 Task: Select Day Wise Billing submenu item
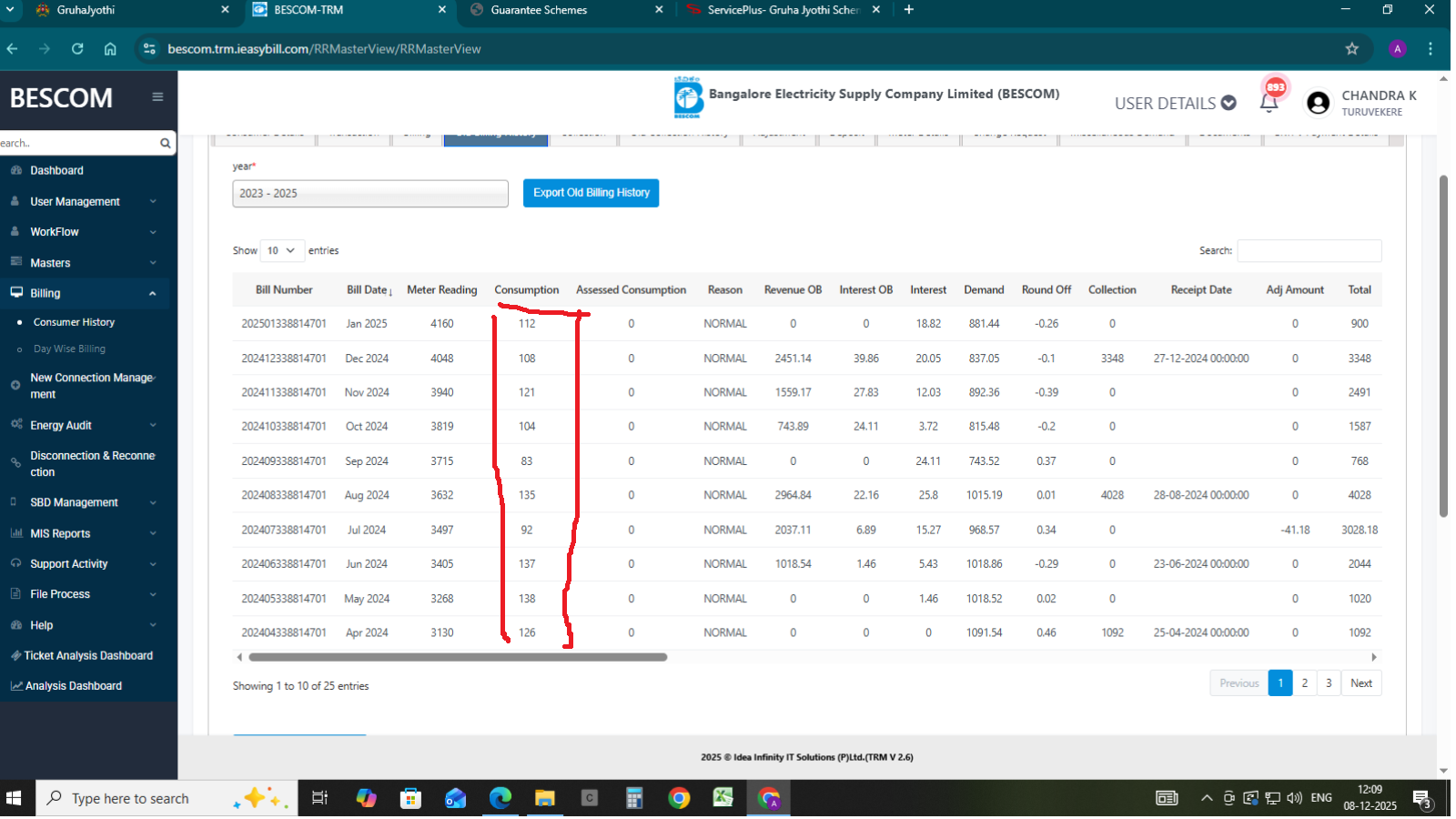pyautogui.click(x=69, y=349)
